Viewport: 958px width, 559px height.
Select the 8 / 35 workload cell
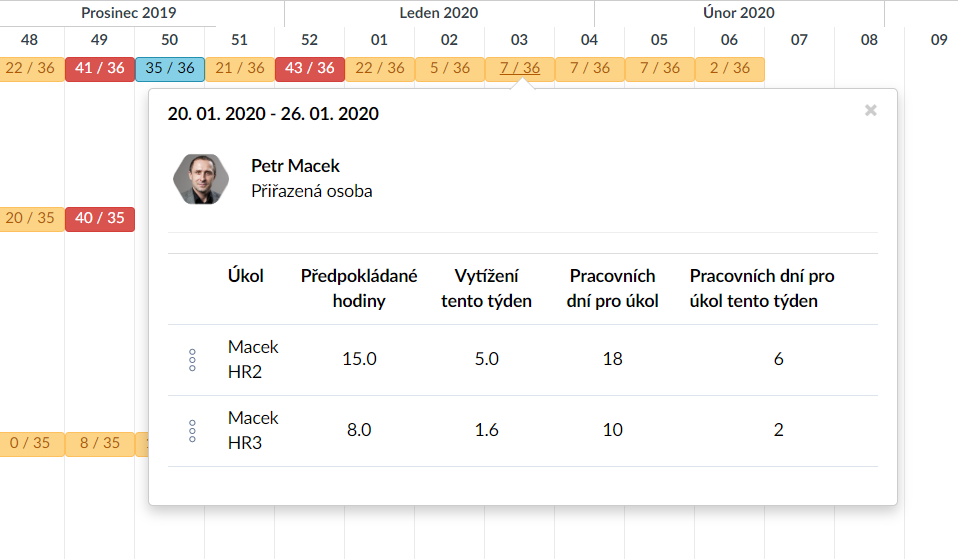click(x=100, y=443)
